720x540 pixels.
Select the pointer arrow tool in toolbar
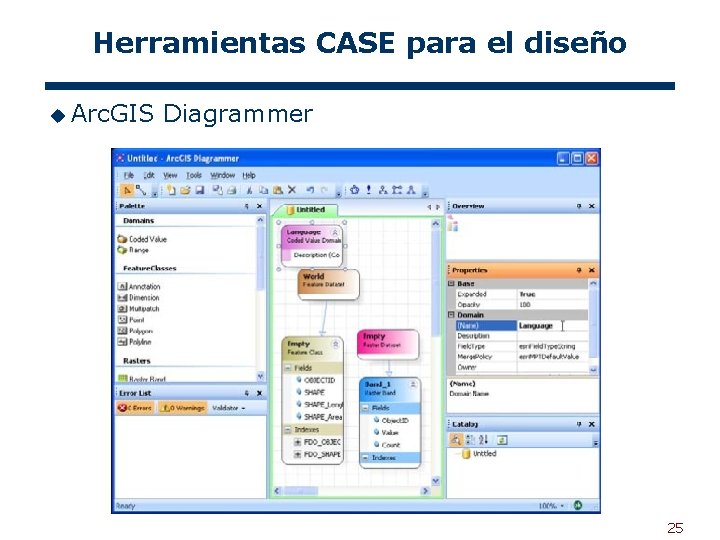click(x=127, y=190)
